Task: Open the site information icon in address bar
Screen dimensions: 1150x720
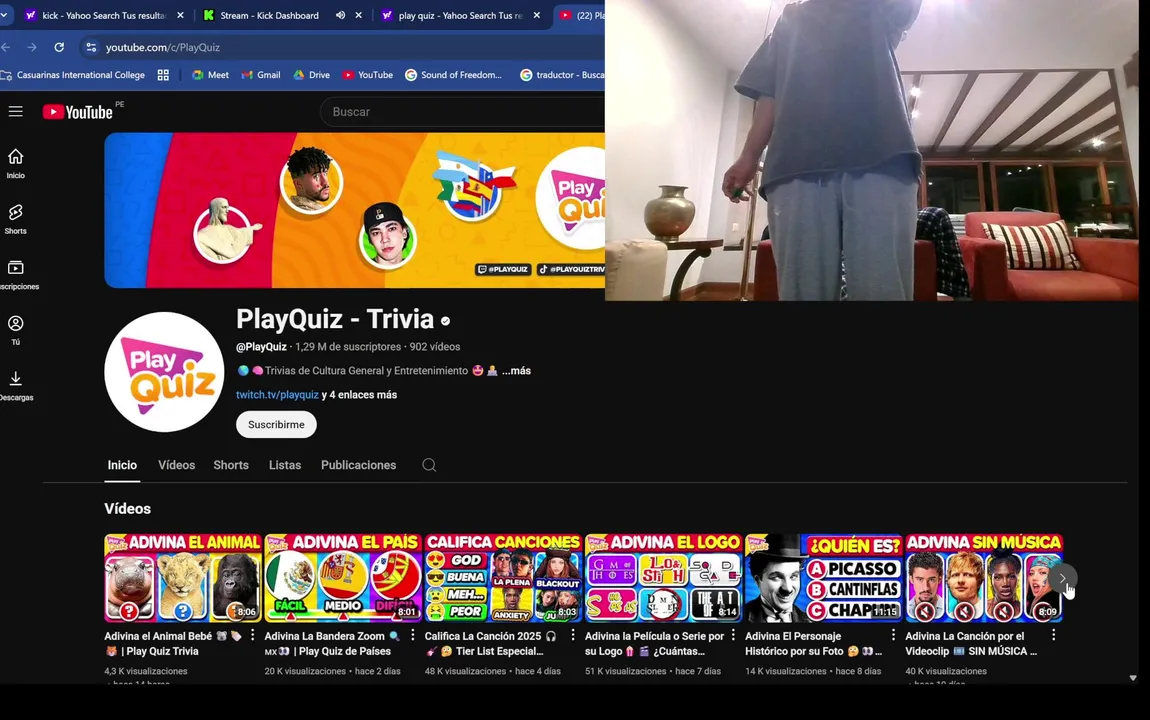Action: click(91, 47)
